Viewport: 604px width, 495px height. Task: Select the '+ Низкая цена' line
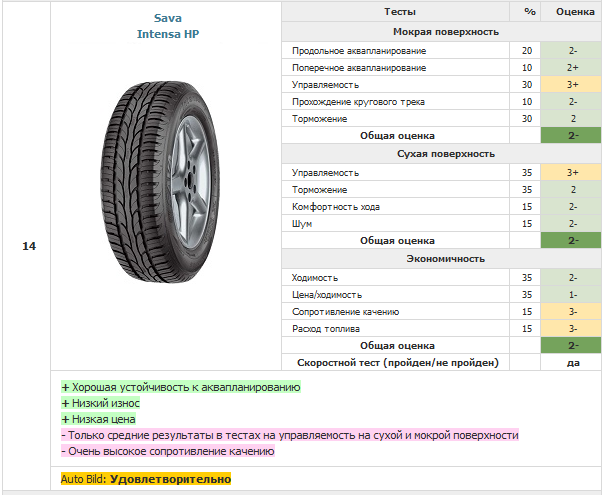(99, 419)
